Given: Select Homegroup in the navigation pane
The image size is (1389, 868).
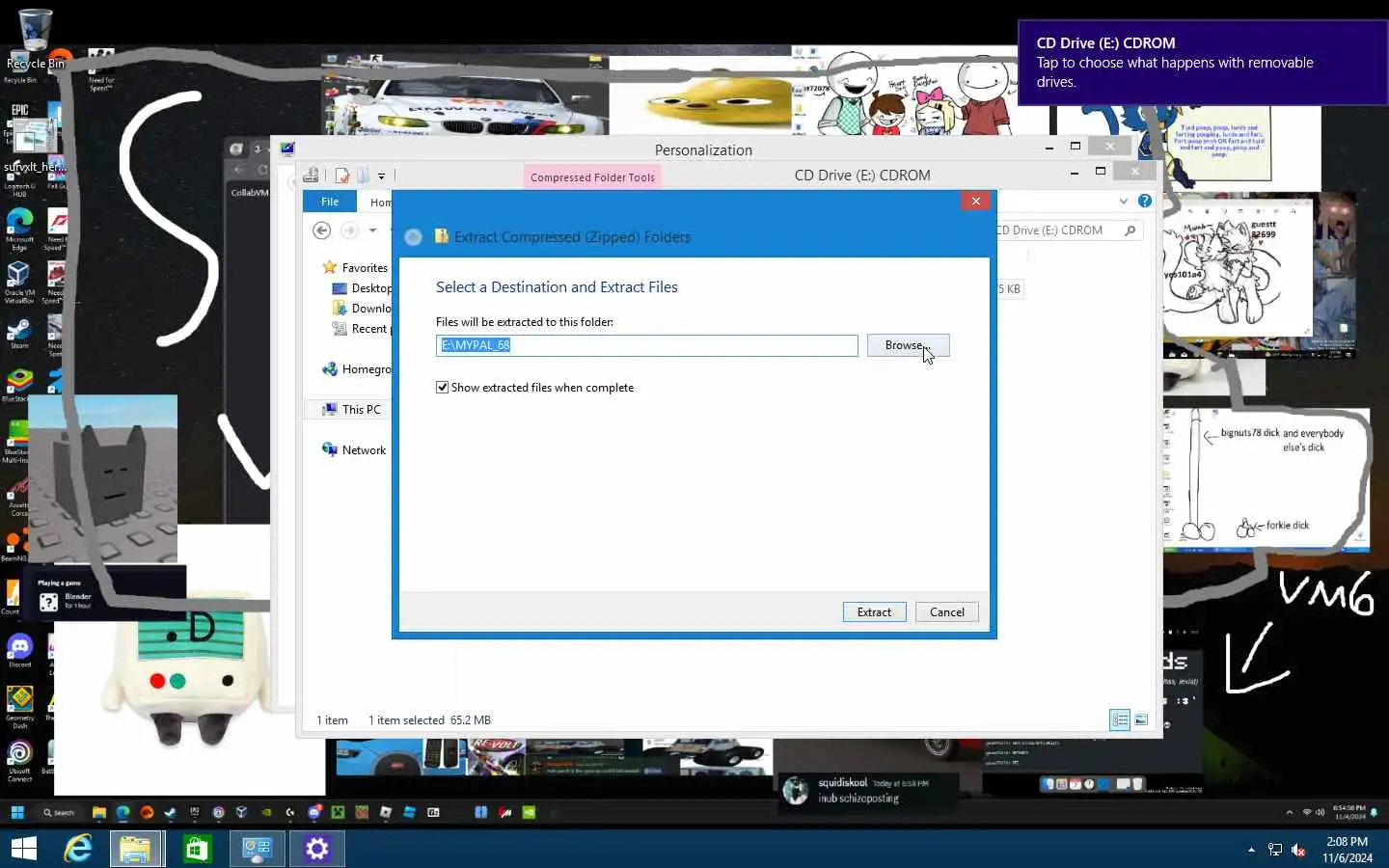Looking at the screenshot, I should (357, 368).
